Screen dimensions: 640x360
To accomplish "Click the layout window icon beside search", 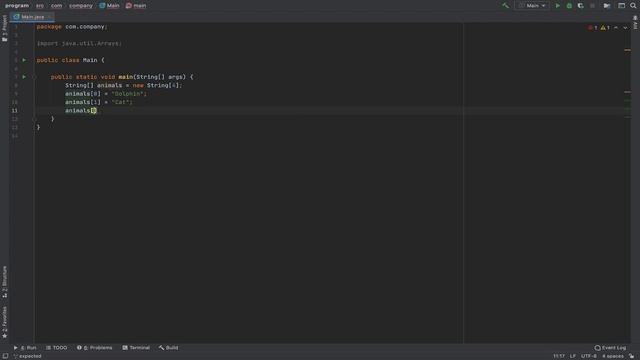I will pyautogui.click(x=621, y=6).
